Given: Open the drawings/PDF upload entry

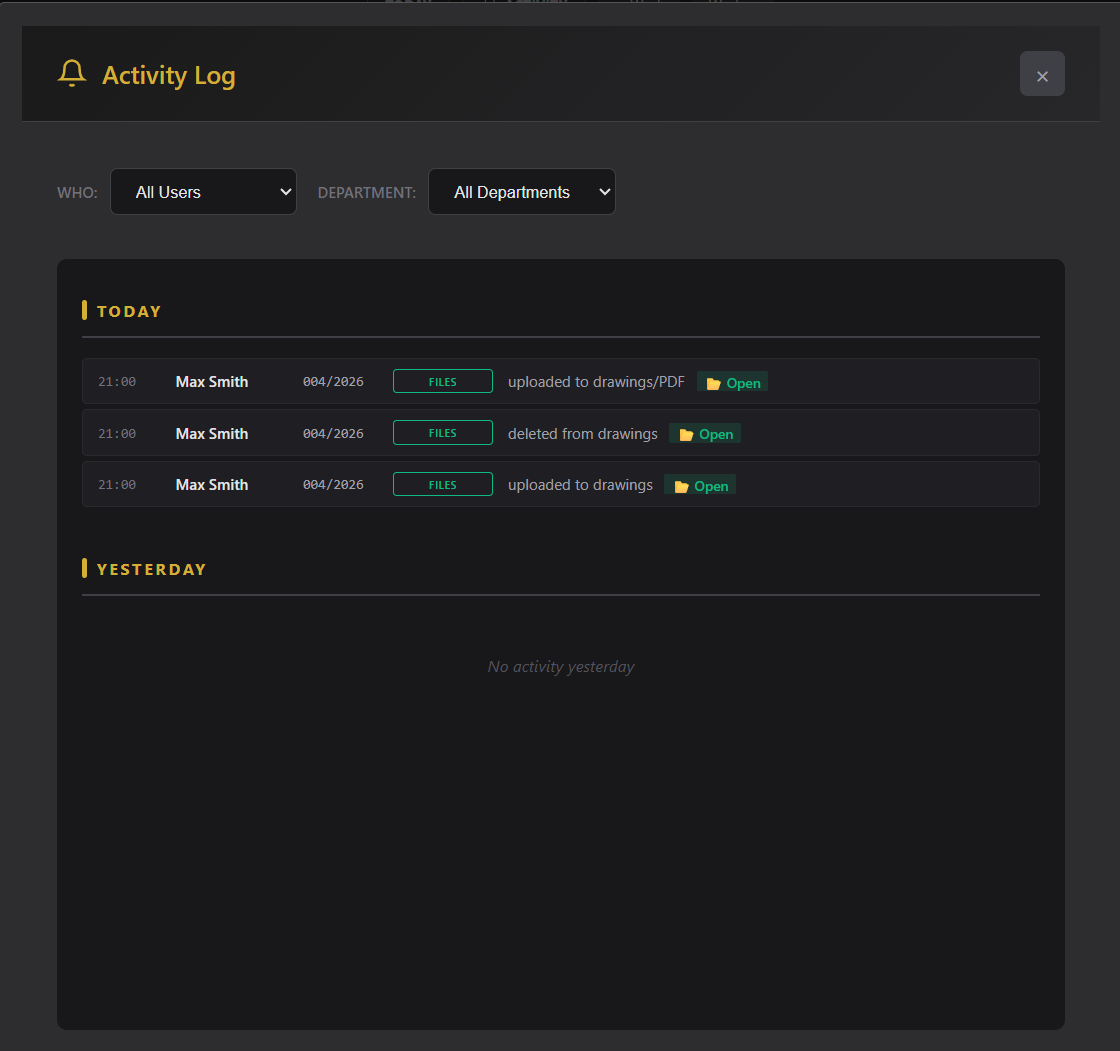Looking at the screenshot, I should pyautogui.click(x=732, y=382).
